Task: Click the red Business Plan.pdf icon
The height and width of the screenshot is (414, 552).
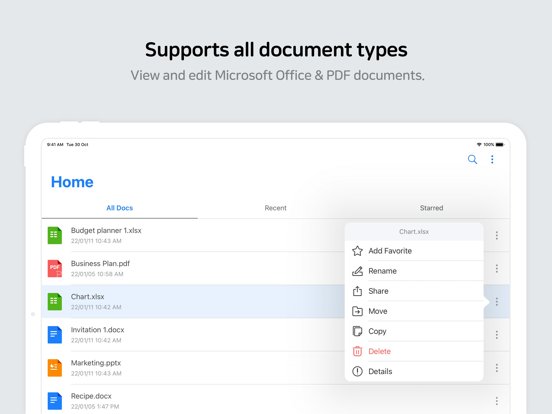Action: (x=55, y=268)
